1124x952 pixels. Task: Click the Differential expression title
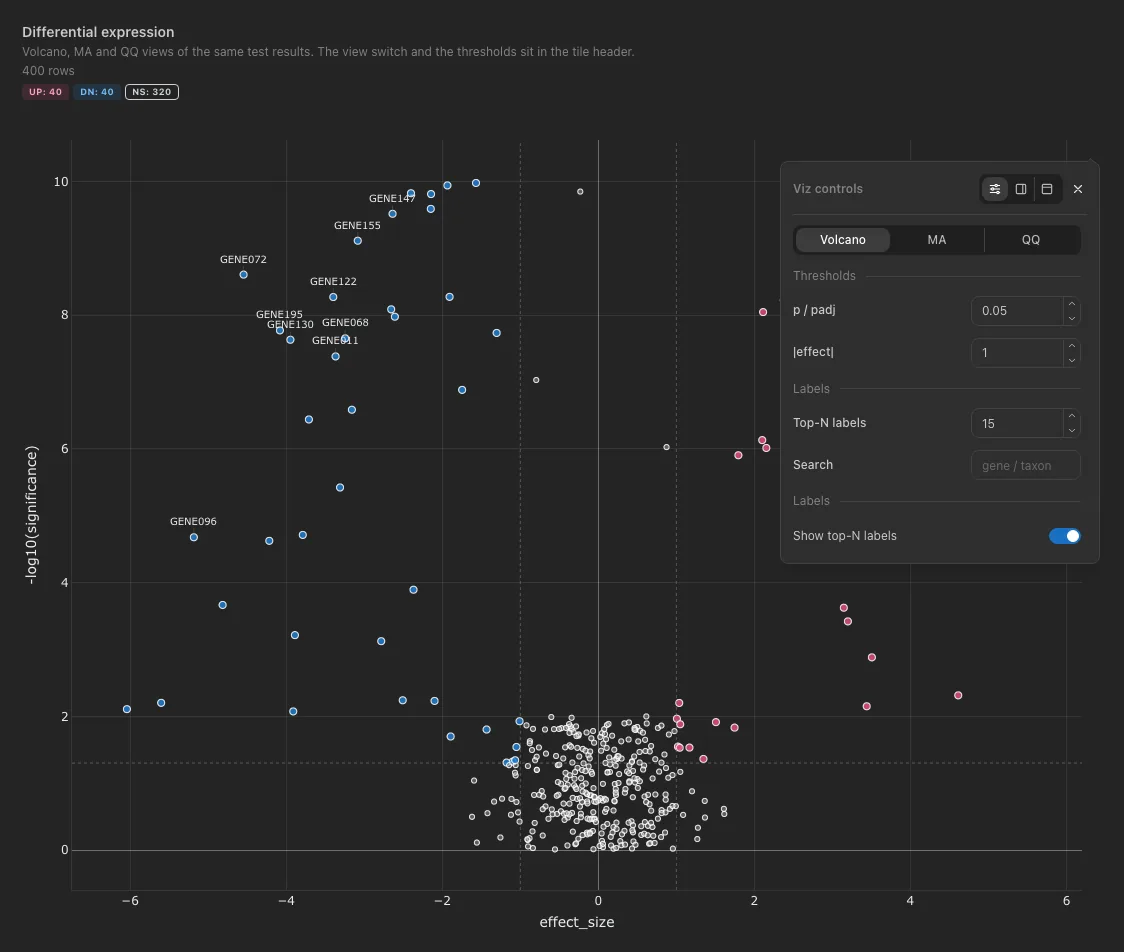98,32
